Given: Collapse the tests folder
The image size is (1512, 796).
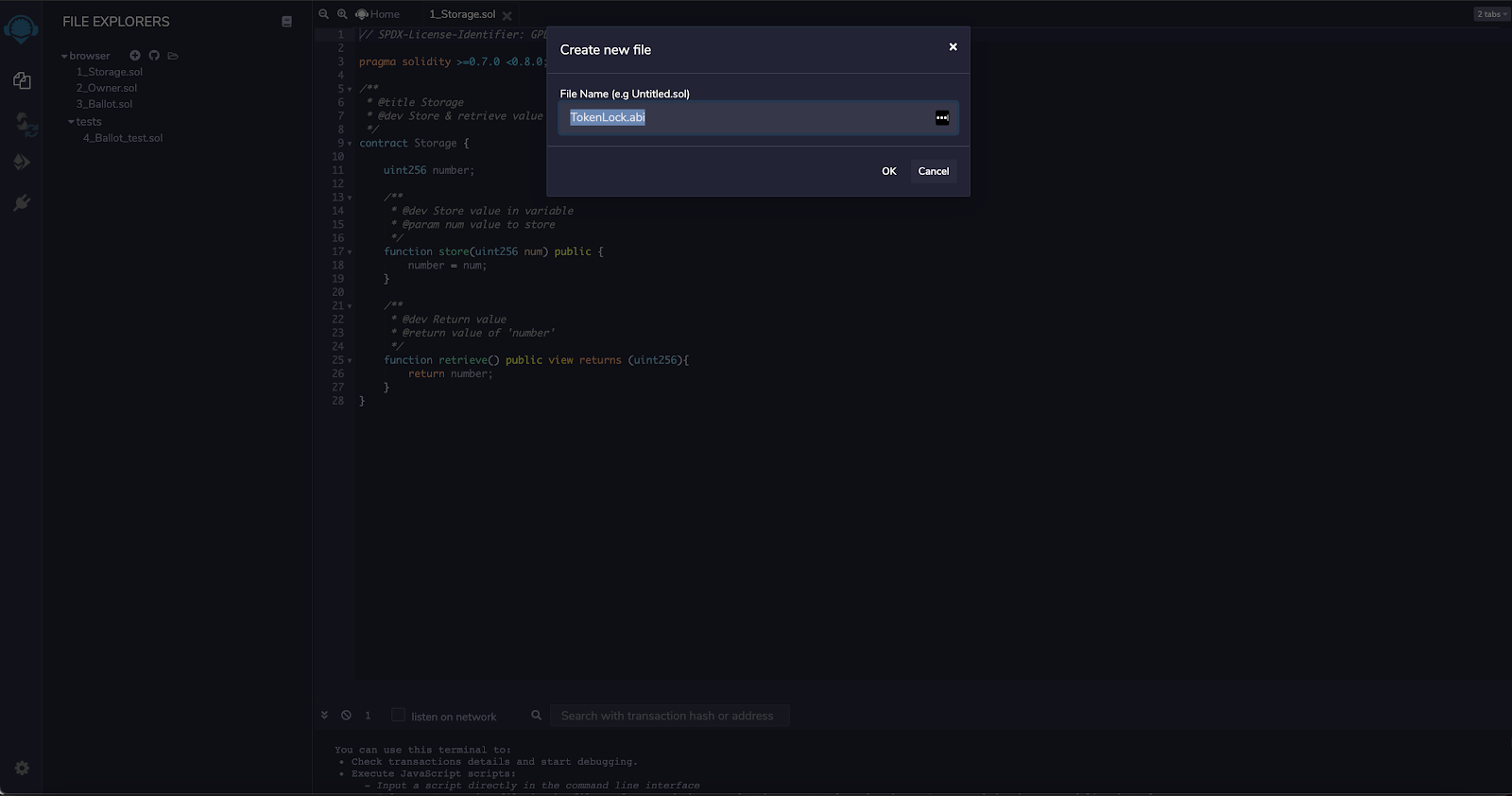Looking at the screenshot, I should click(71, 122).
